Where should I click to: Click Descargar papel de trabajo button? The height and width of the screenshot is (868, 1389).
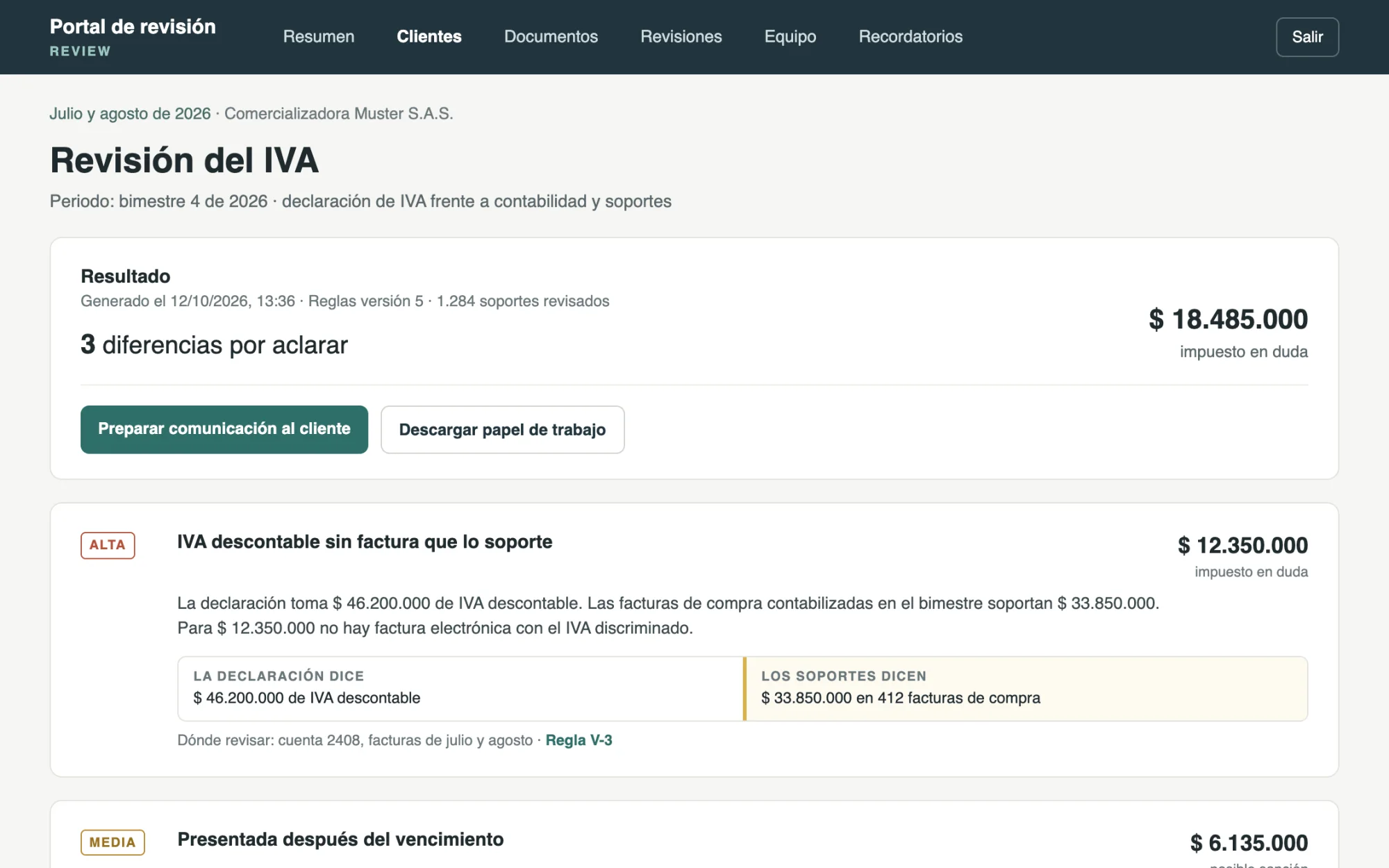tap(502, 430)
